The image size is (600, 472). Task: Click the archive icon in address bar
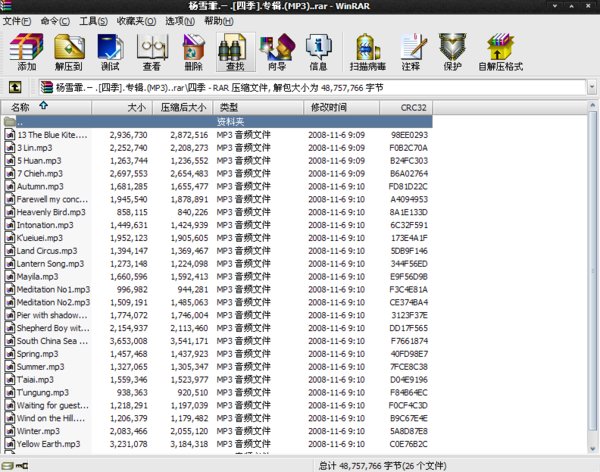tap(47, 87)
